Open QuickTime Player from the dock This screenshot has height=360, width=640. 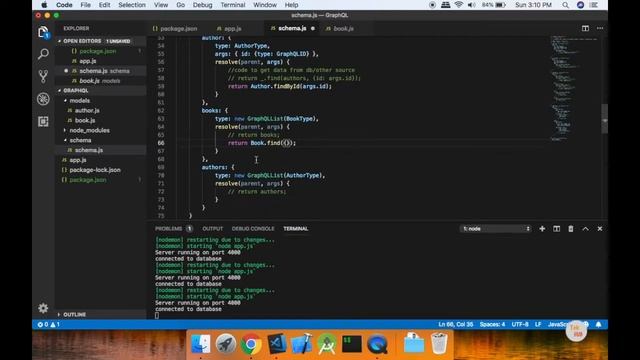click(377, 344)
